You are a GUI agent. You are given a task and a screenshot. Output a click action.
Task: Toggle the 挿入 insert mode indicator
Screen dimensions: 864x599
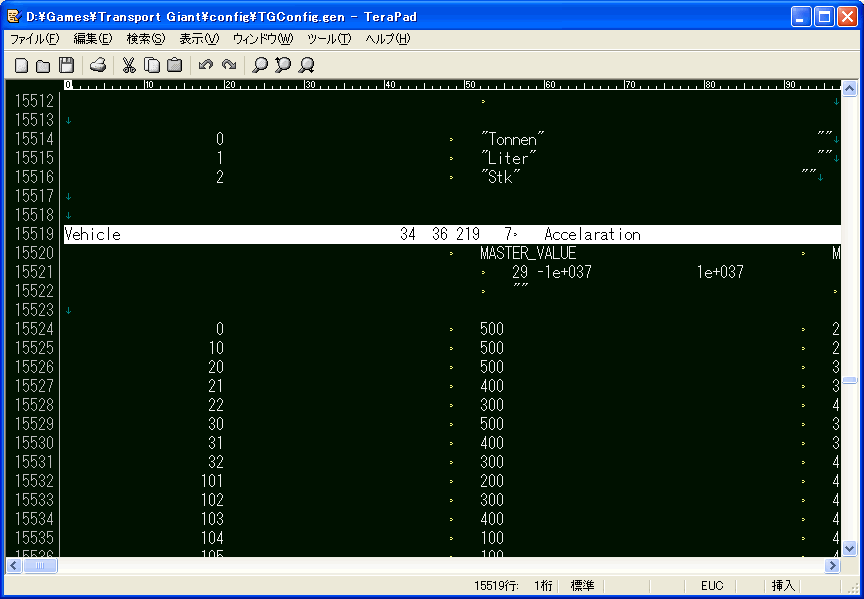783,586
